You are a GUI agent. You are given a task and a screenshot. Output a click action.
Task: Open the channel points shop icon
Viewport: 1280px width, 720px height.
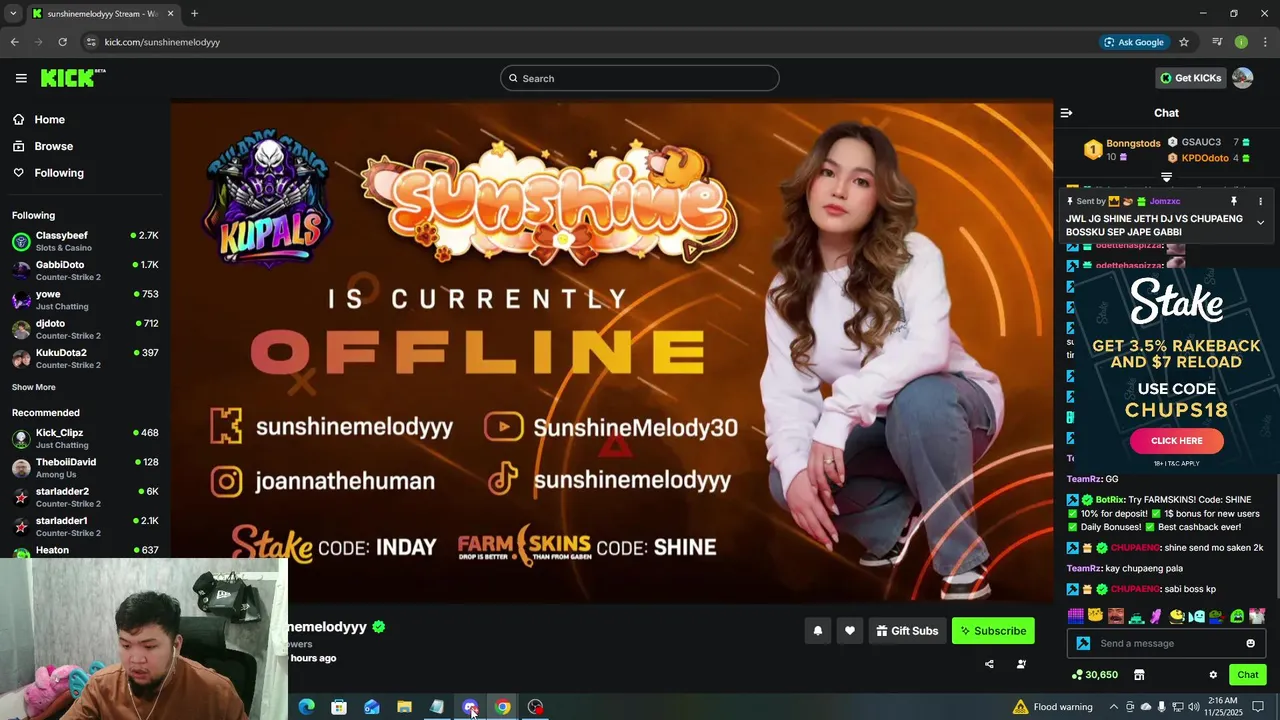(1138, 675)
